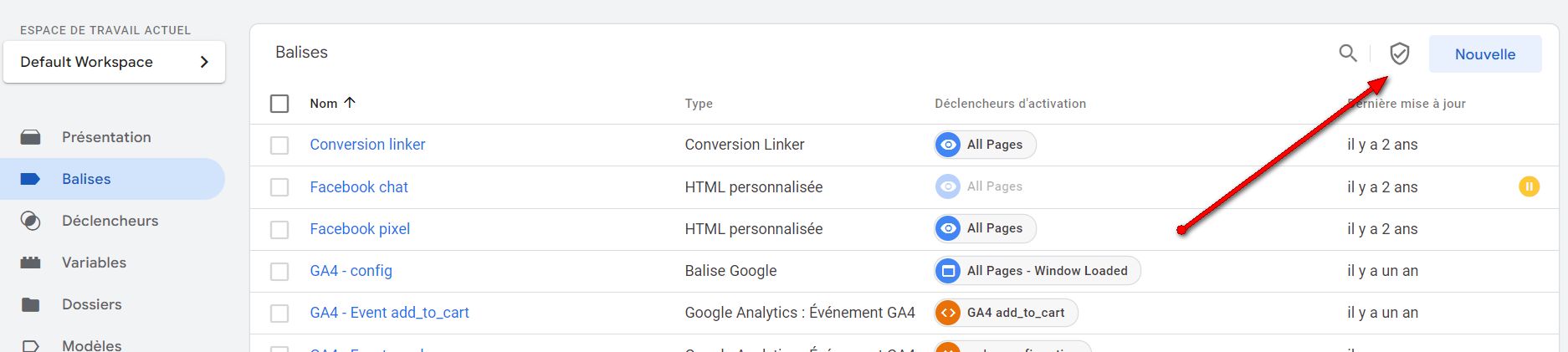The image size is (1568, 352).
Task: Open the GA4 - config tag link
Action: pos(351,271)
